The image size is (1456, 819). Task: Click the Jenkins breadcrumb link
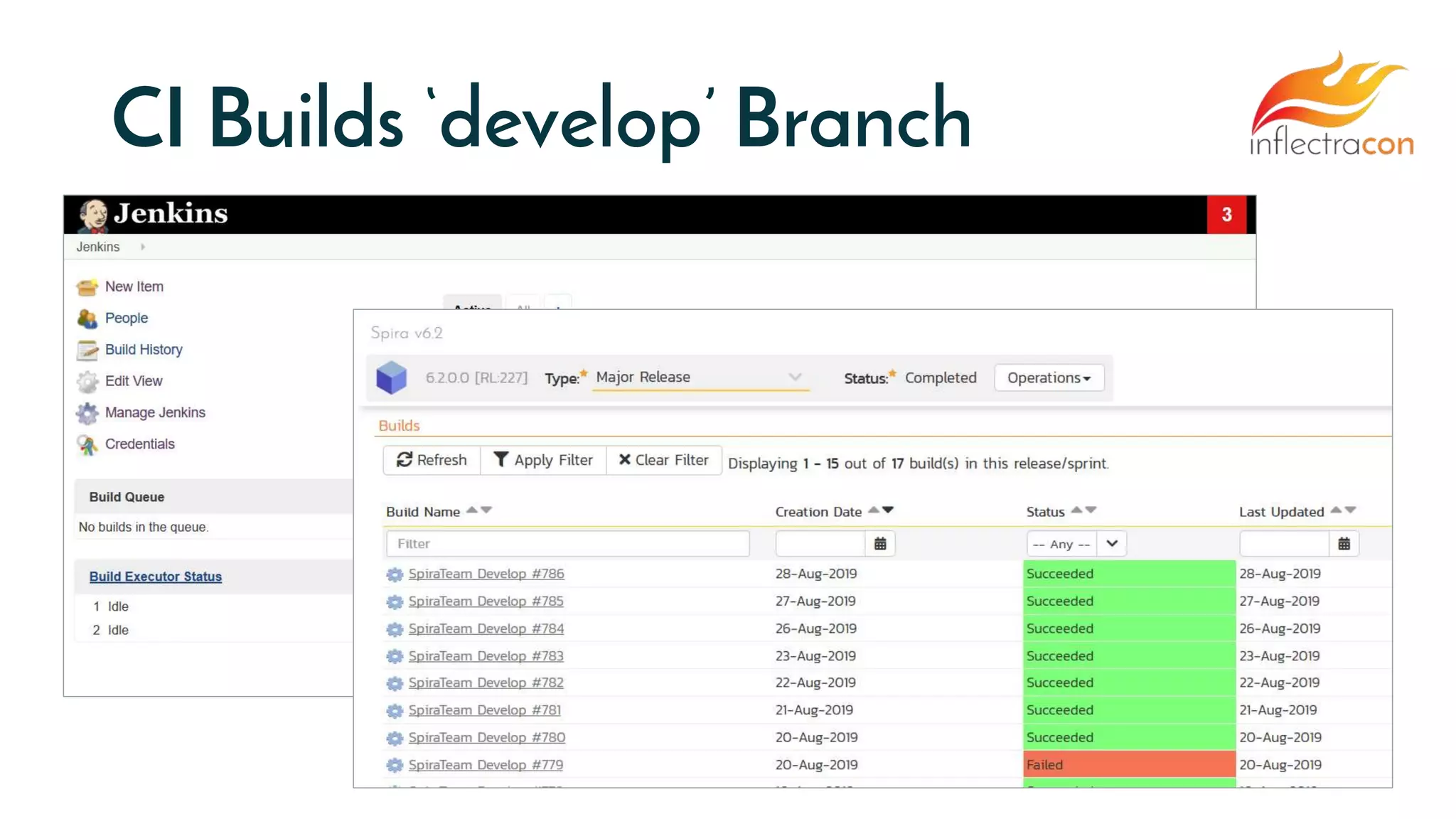[x=98, y=247]
